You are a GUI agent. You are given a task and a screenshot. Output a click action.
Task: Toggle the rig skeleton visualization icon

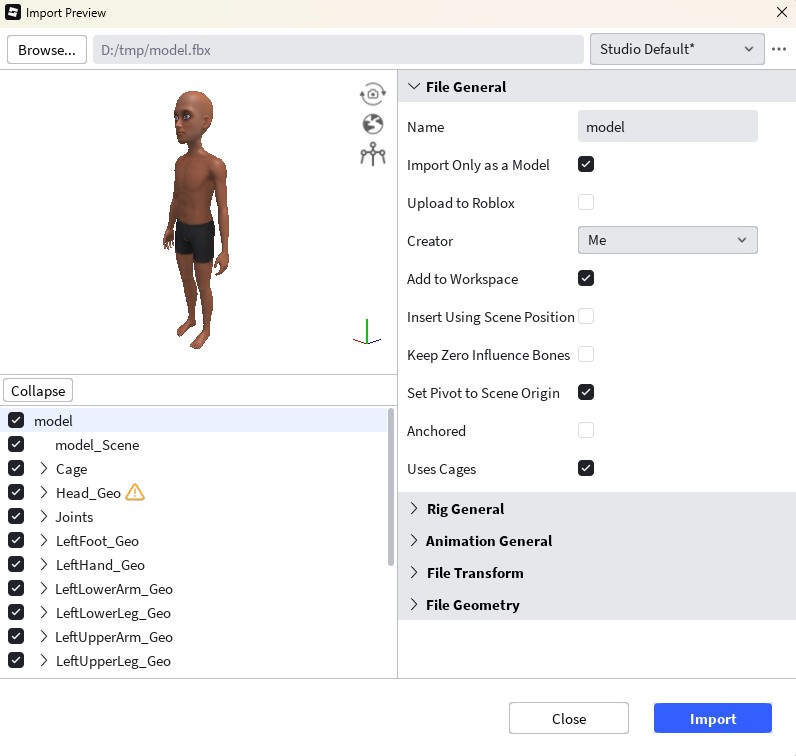pyautogui.click(x=373, y=154)
